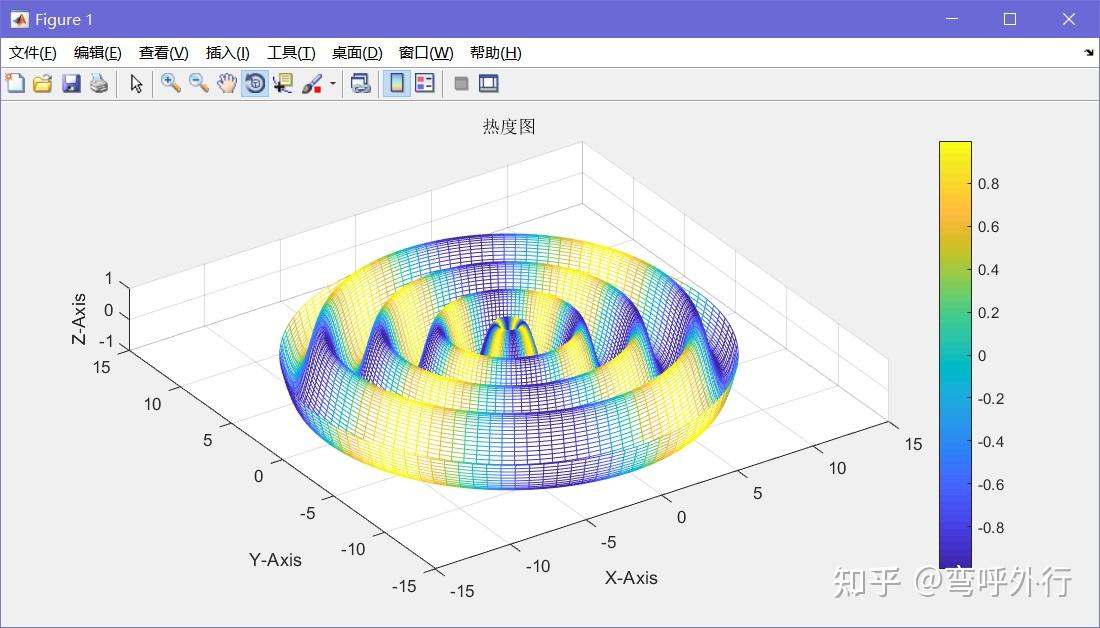Save the current figure with the Save icon
The height and width of the screenshot is (628, 1100).
(x=70, y=84)
